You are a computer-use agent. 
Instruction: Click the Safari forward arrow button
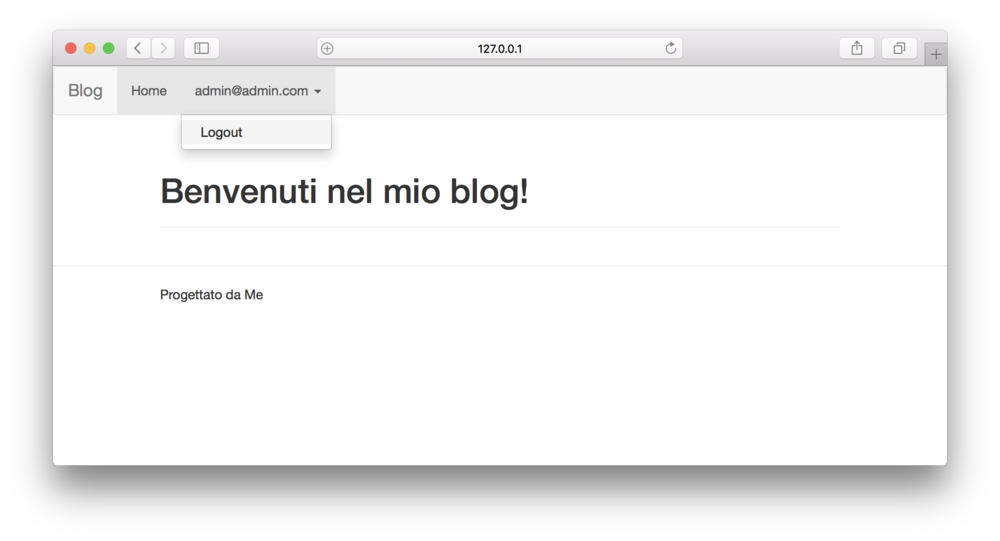163,48
